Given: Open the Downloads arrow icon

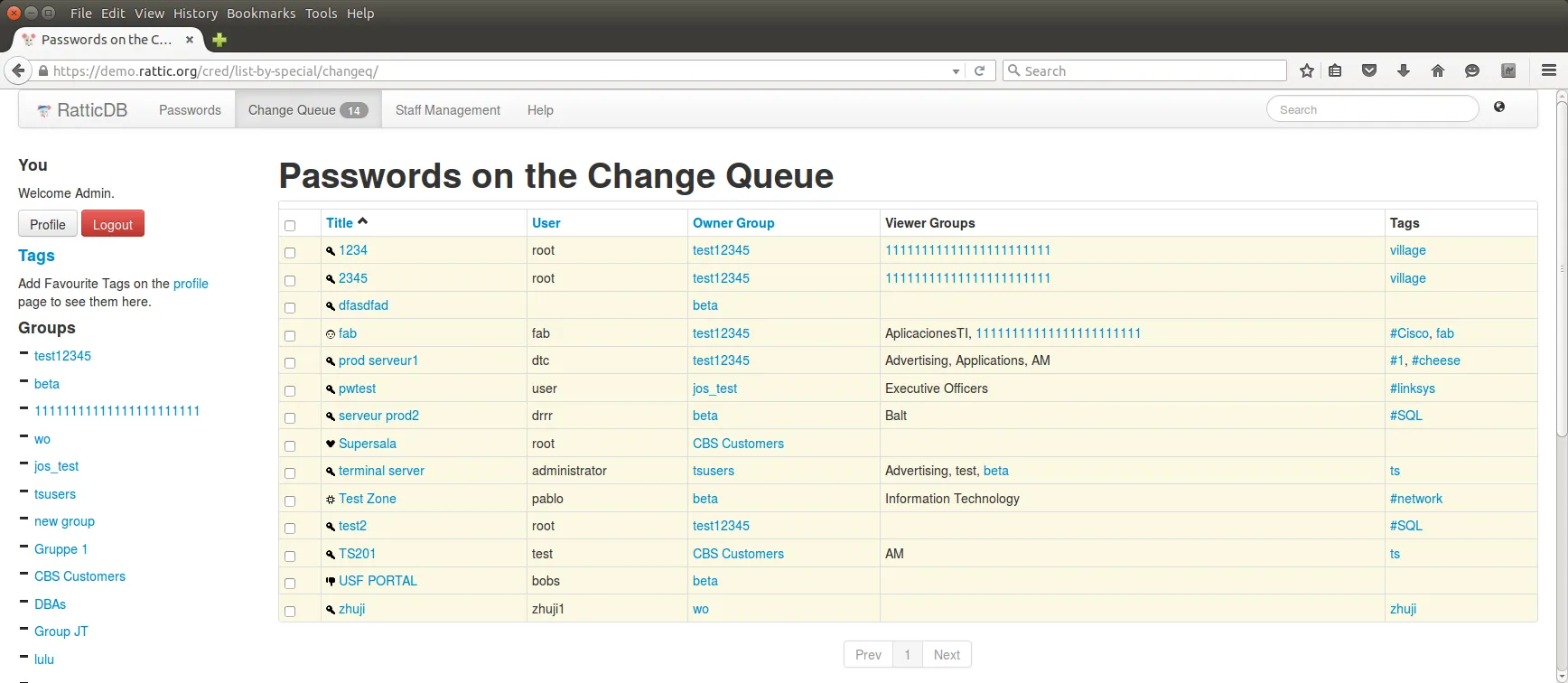Looking at the screenshot, I should point(1403,70).
